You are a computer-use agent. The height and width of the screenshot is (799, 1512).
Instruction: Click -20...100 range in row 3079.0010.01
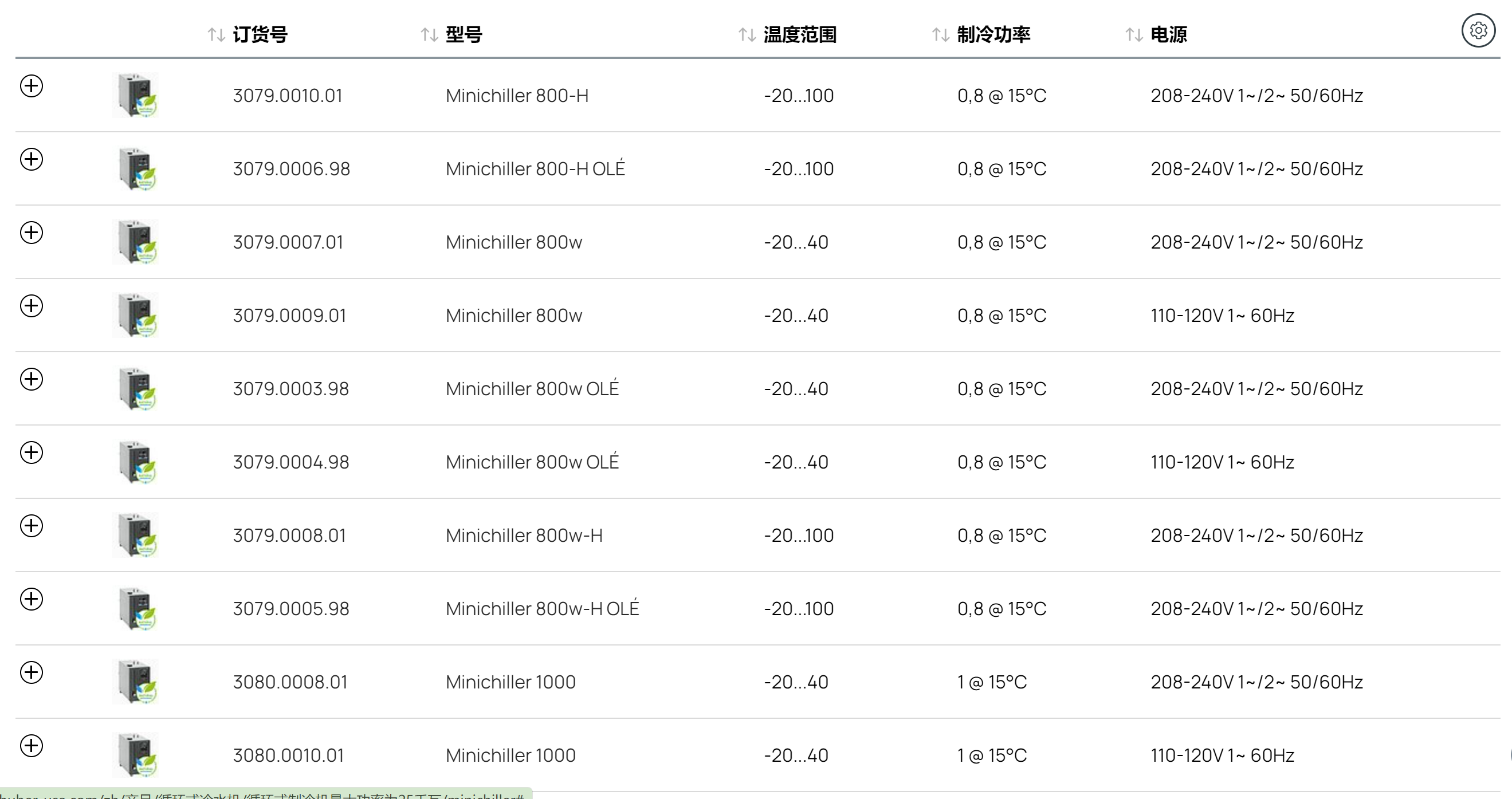tap(799, 96)
